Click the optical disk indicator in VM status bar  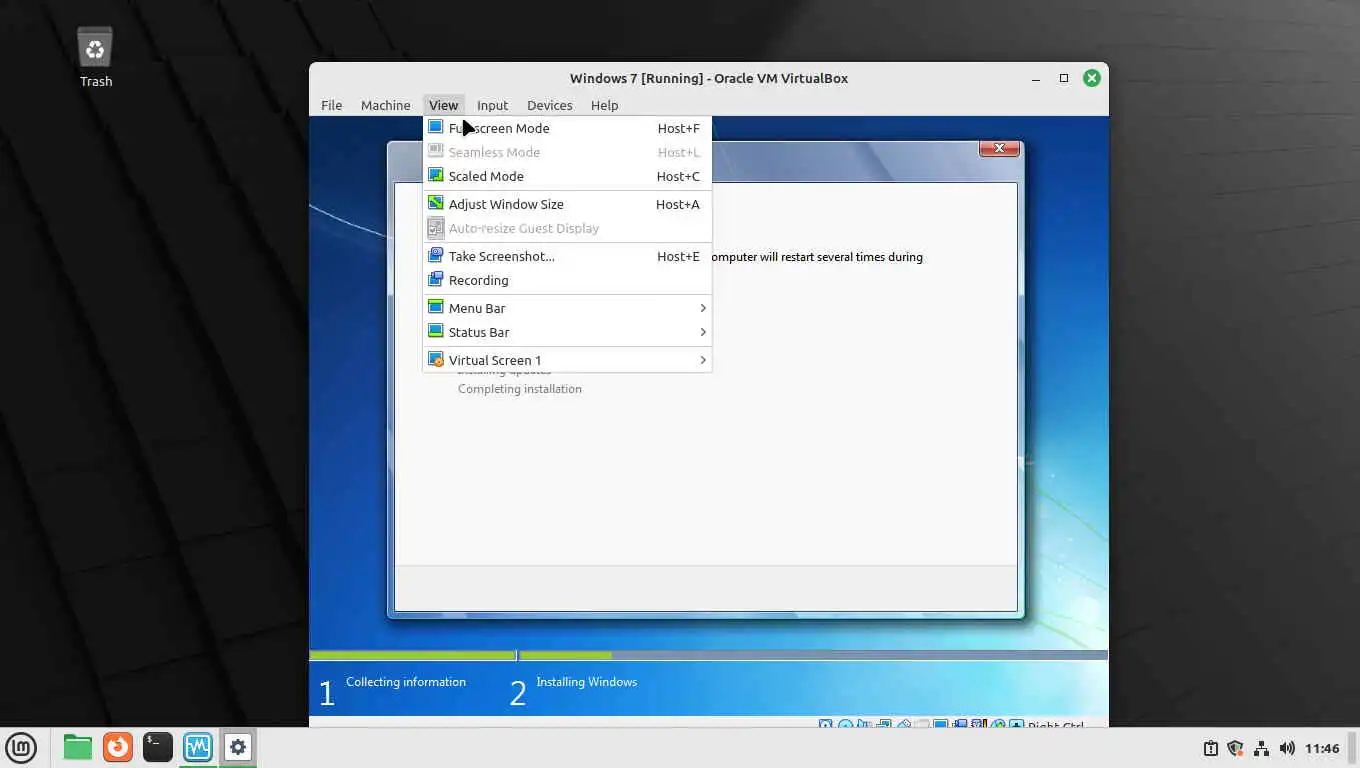(x=845, y=725)
